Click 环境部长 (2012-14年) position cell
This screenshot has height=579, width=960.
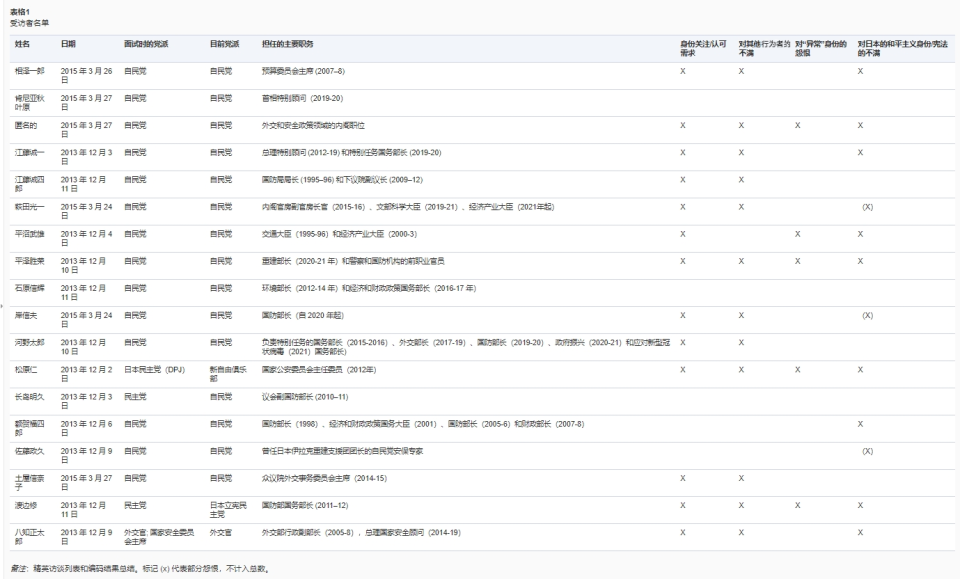pyautogui.click(x=369, y=288)
